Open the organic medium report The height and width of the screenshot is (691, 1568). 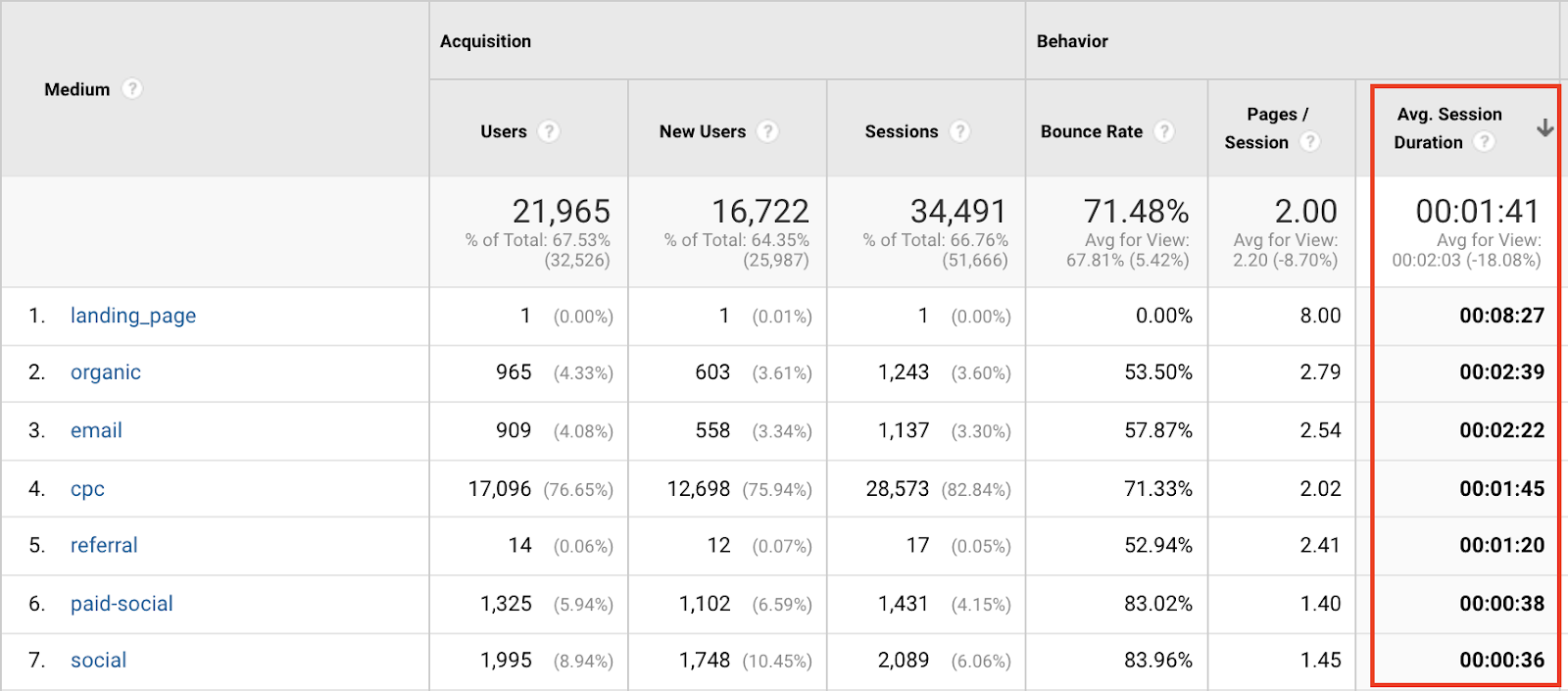point(105,372)
